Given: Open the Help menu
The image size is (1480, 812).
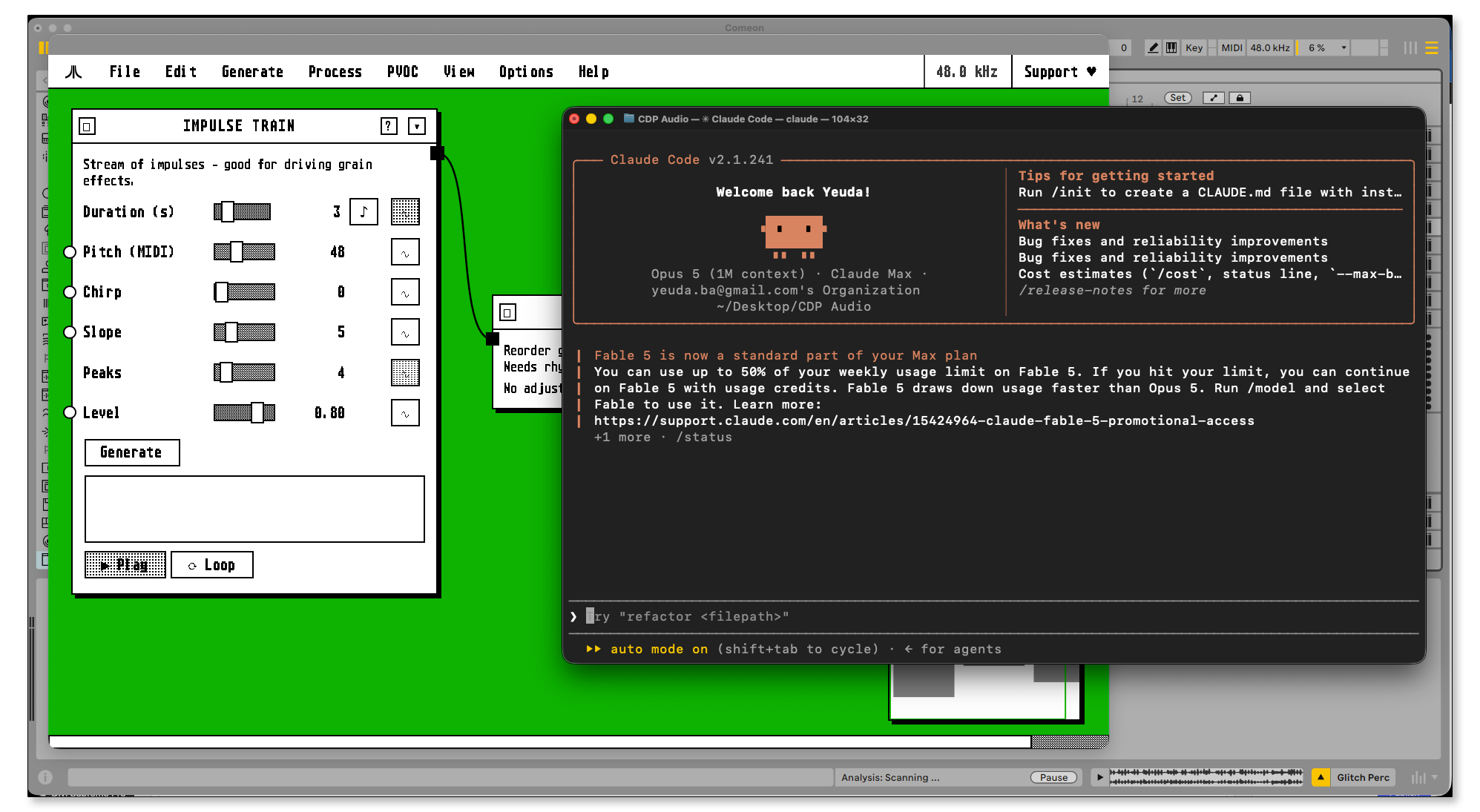Looking at the screenshot, I should click(x=593, y=72).
